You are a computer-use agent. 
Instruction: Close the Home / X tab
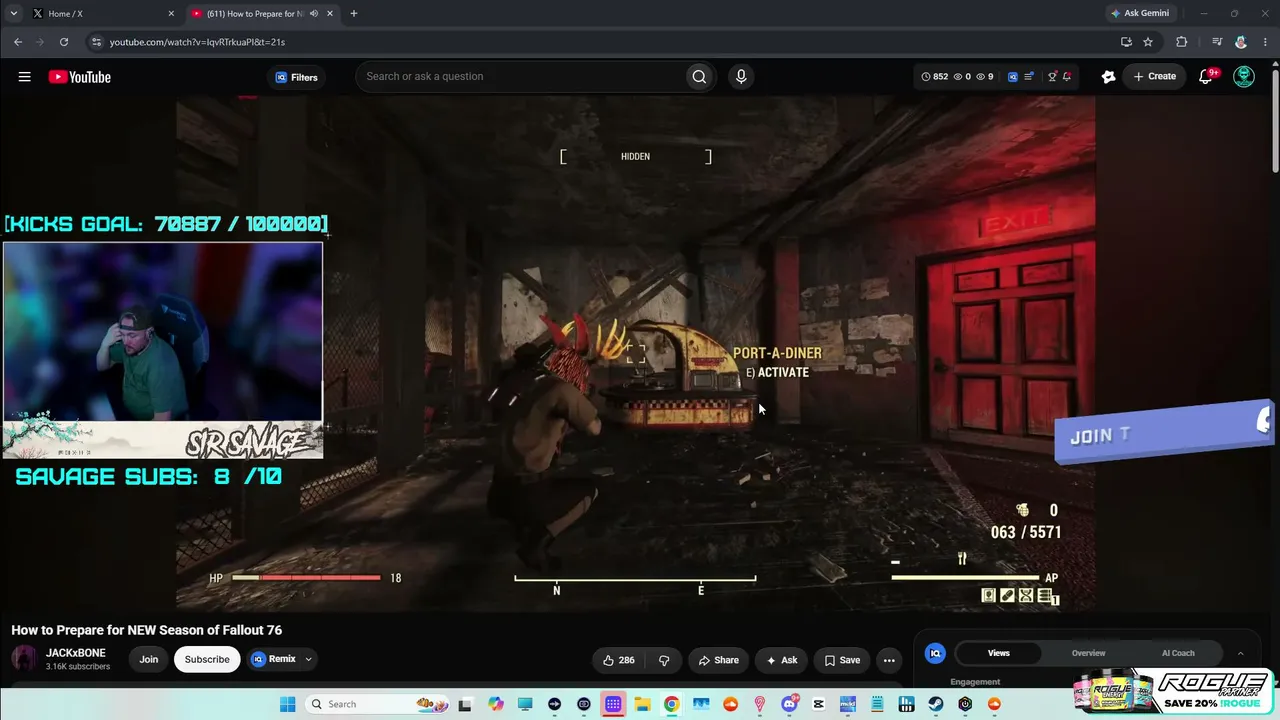171,14
